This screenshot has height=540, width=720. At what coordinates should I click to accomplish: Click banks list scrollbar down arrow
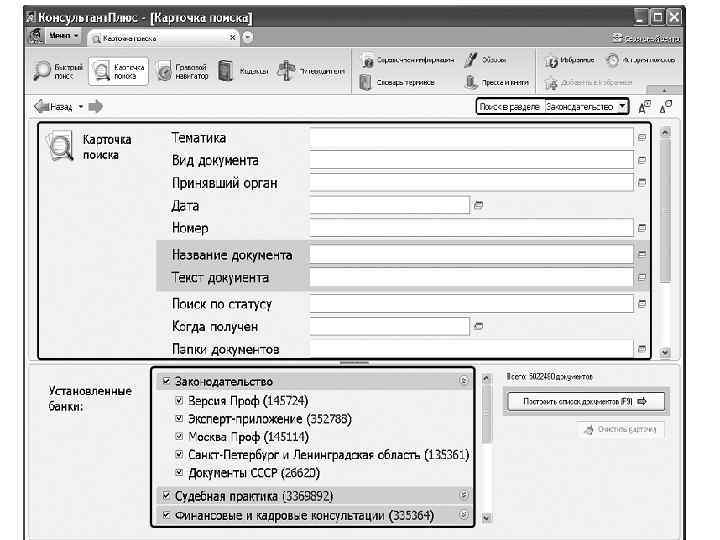coord(486,517)
